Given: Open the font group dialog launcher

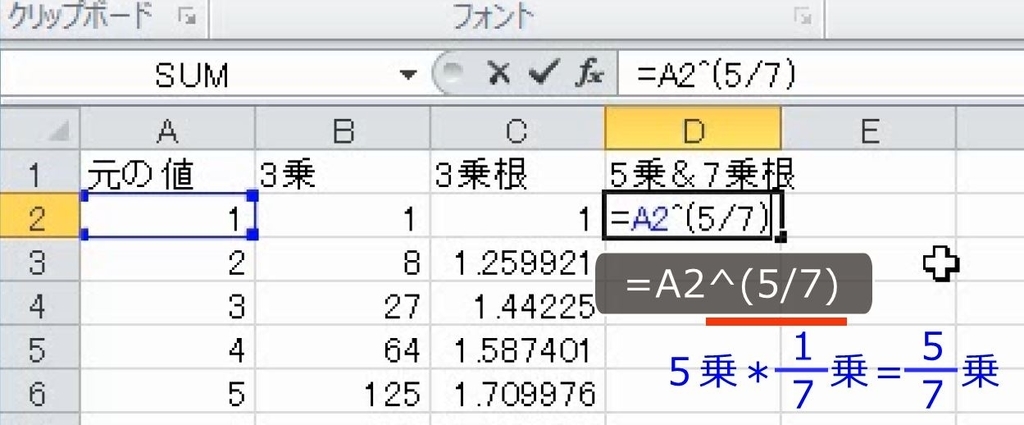Looking at the screenshot, I should tap(803, 18).
